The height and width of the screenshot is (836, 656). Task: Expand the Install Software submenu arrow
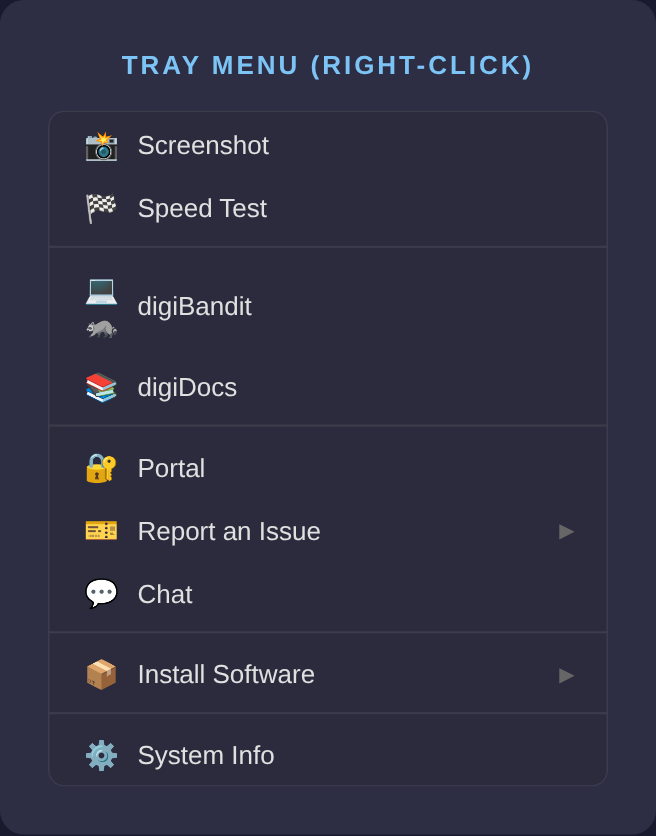tap(567, 675)
